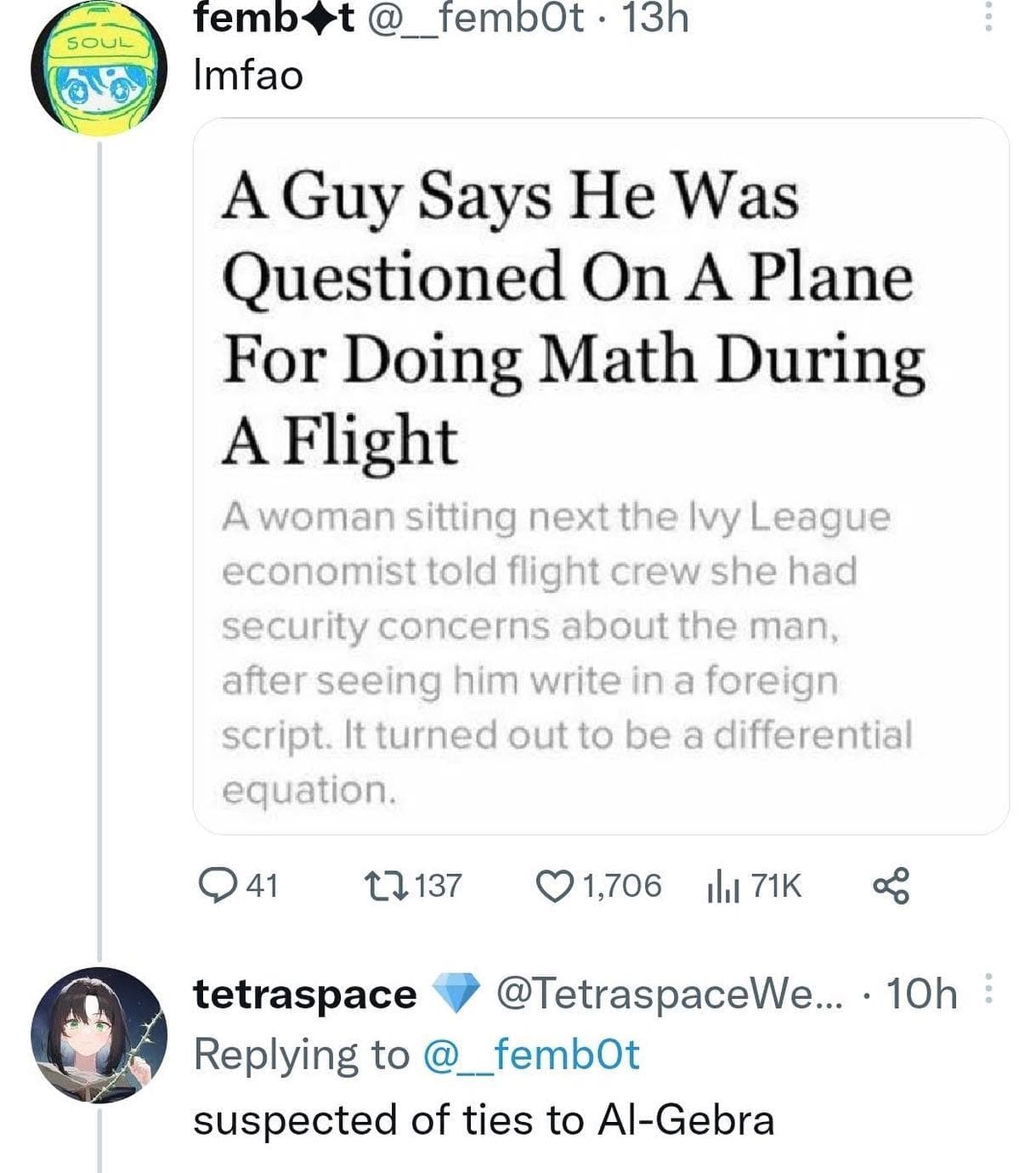The image size is (1036, 1173).
Task: Click the article description preview text
Action: coord(565,653)
